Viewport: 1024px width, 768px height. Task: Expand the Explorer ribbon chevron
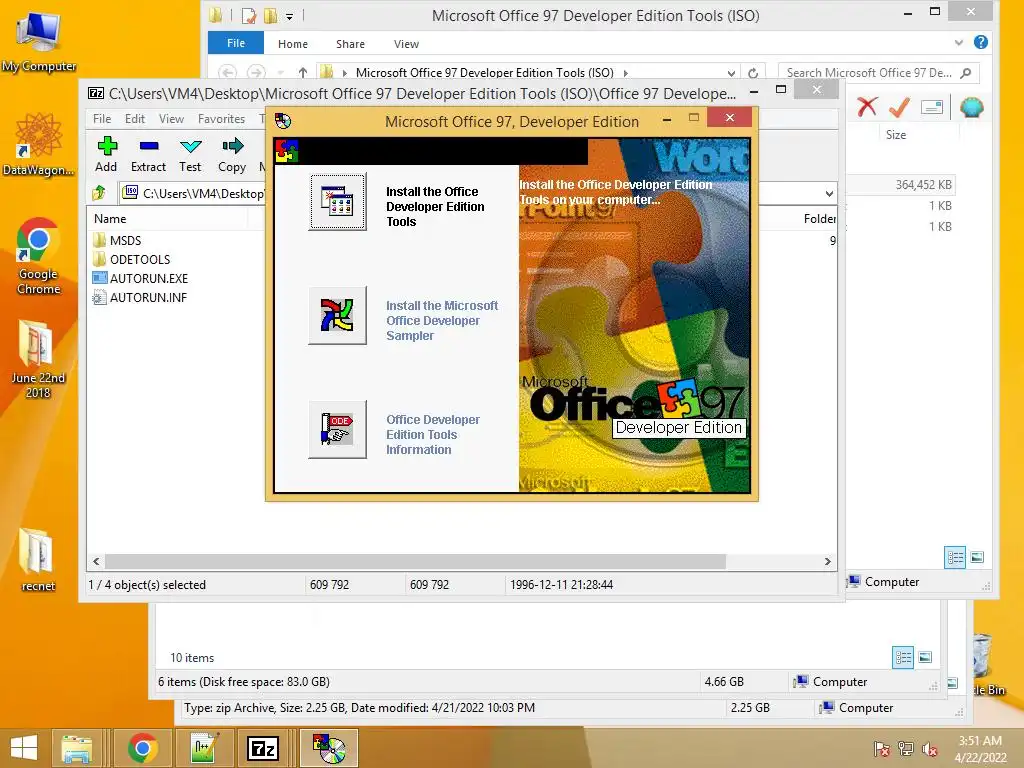pyautogui.click(x=958, y=42)
